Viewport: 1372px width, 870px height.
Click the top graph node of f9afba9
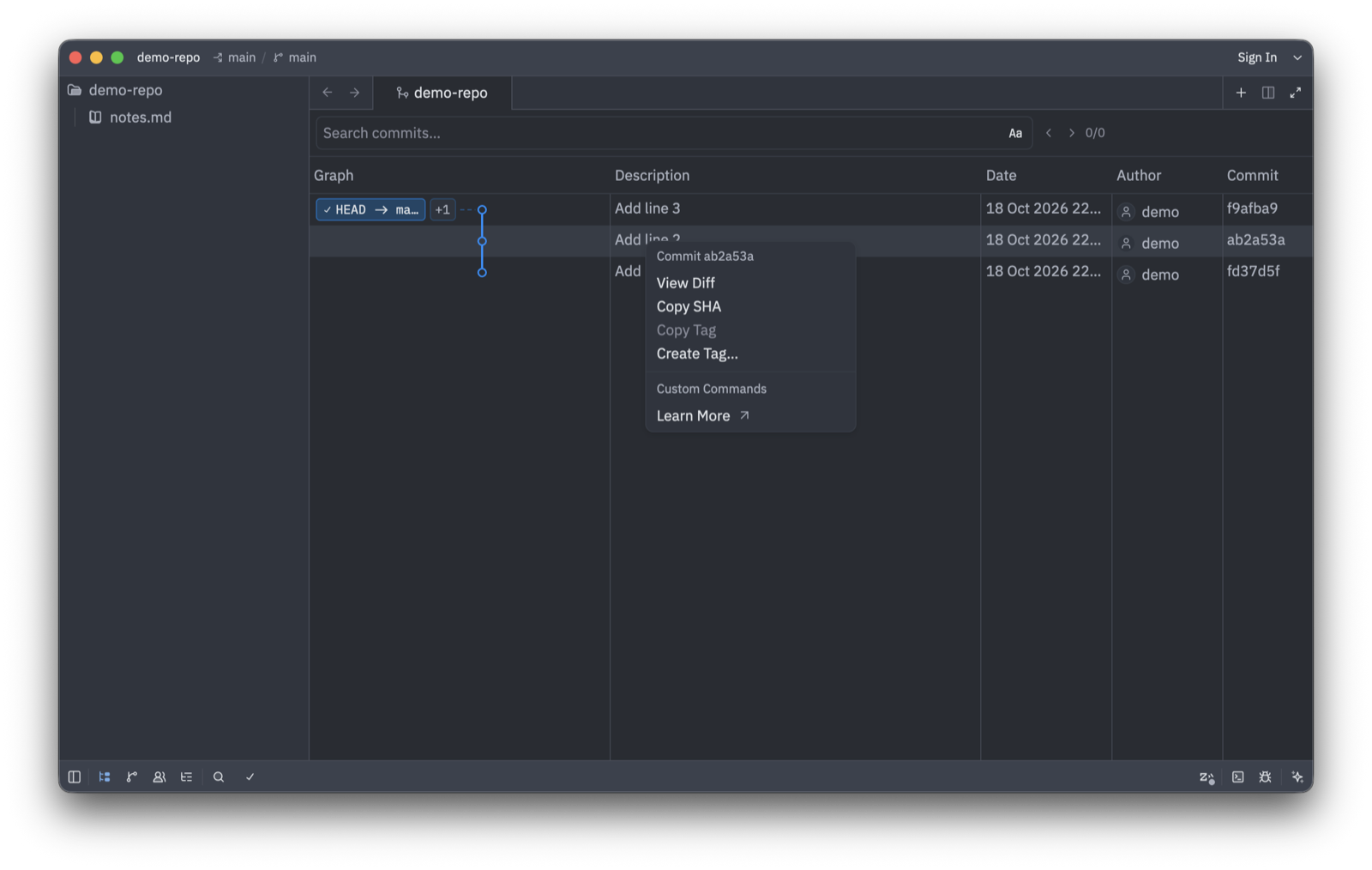tap(482, 209)
